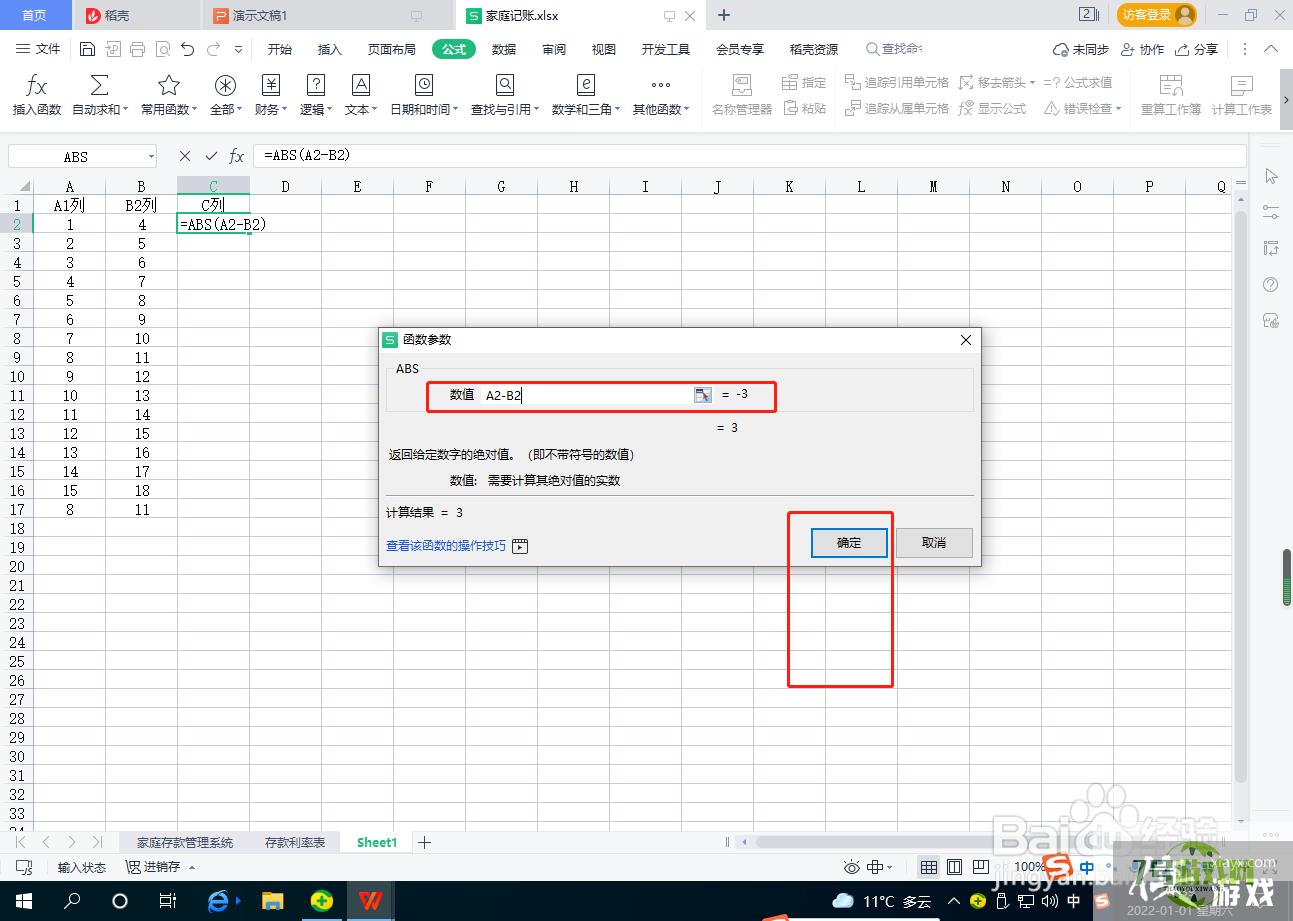Open link 查看该函数的操作技巧
This screenshot has height=921, width=1293.
pos(446,546)
